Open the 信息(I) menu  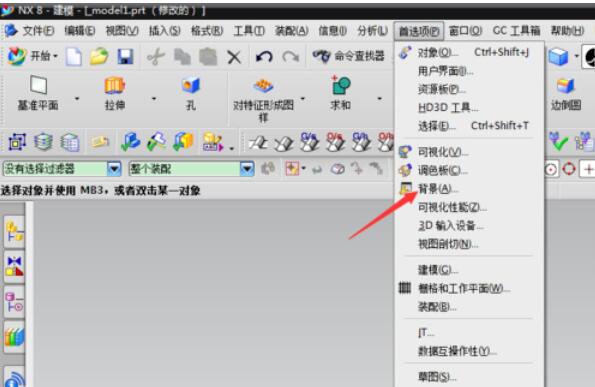pos(332,31)
